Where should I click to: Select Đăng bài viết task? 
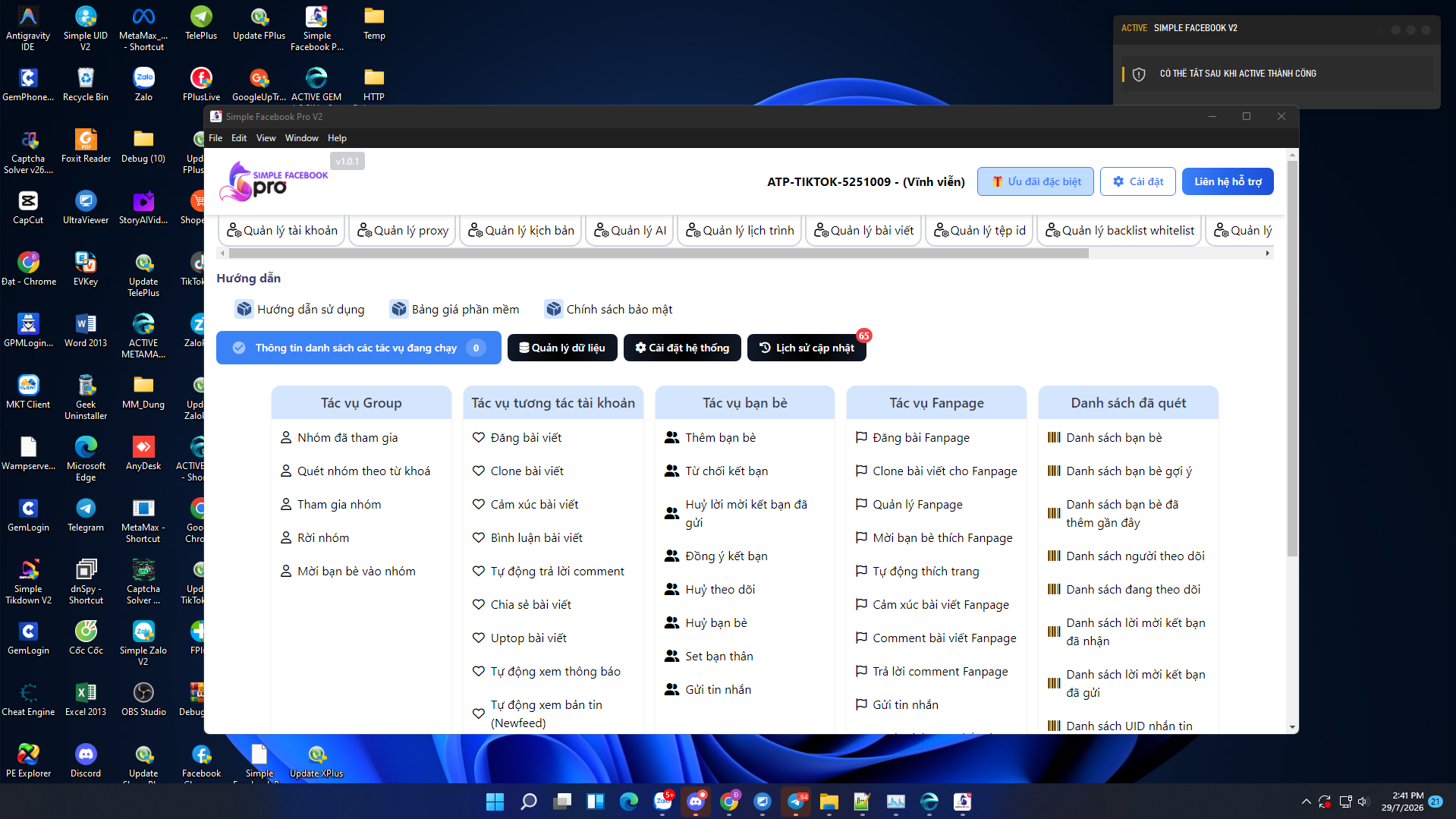517,438
